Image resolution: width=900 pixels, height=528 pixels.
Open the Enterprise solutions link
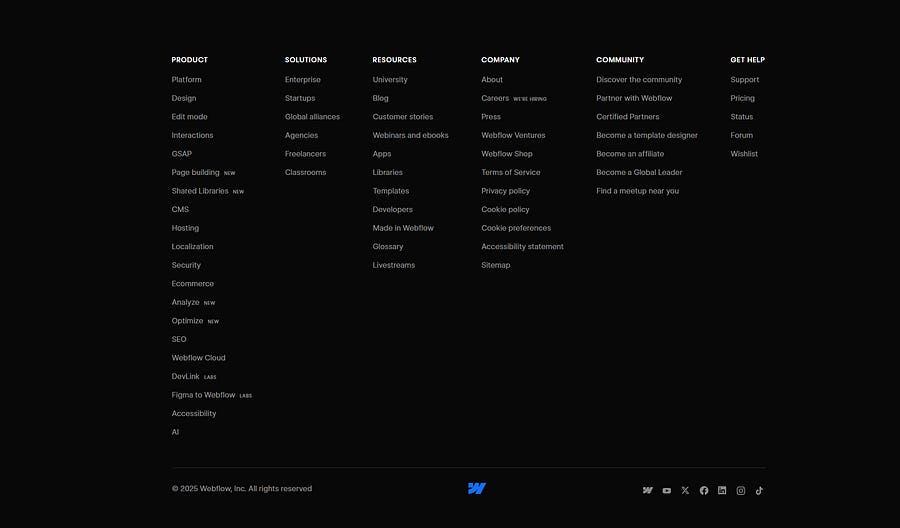pos(303,80)
